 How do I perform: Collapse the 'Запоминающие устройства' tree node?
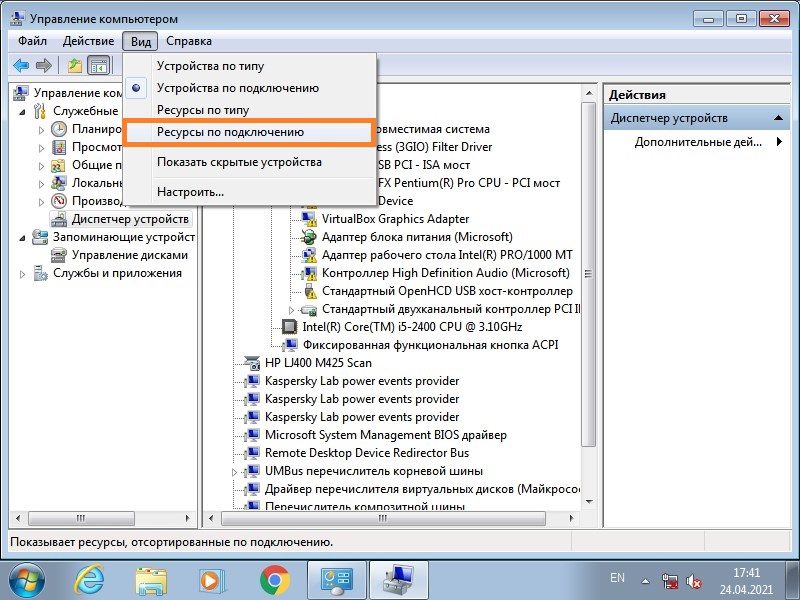click(24, 237)
